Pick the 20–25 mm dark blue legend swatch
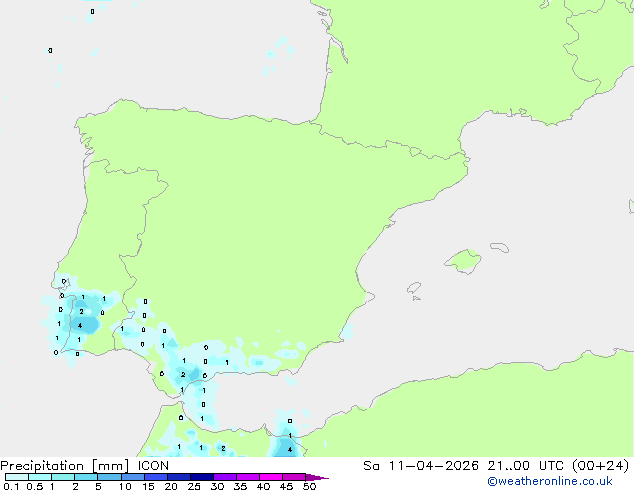 (x=178, y=477)
